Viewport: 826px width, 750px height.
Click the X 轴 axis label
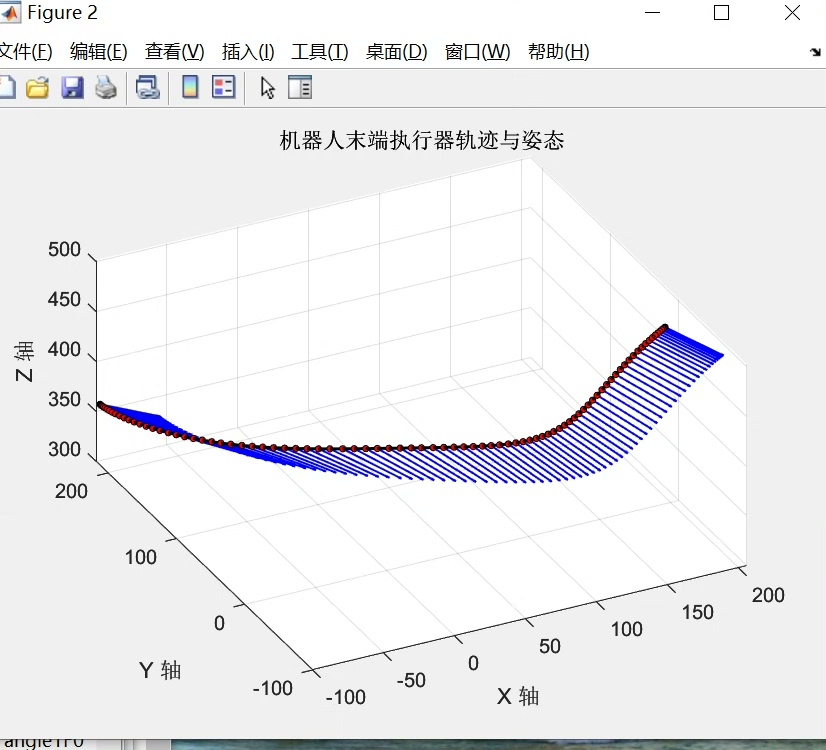point(518,696)
